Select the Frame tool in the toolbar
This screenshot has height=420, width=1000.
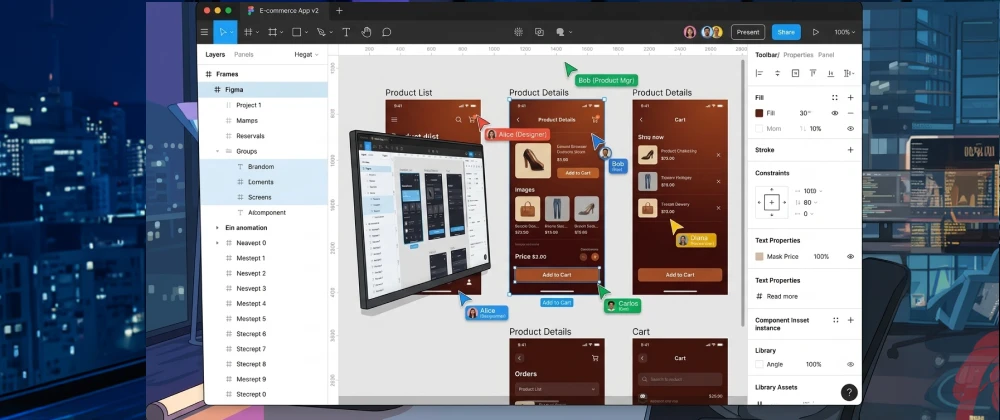248,32
